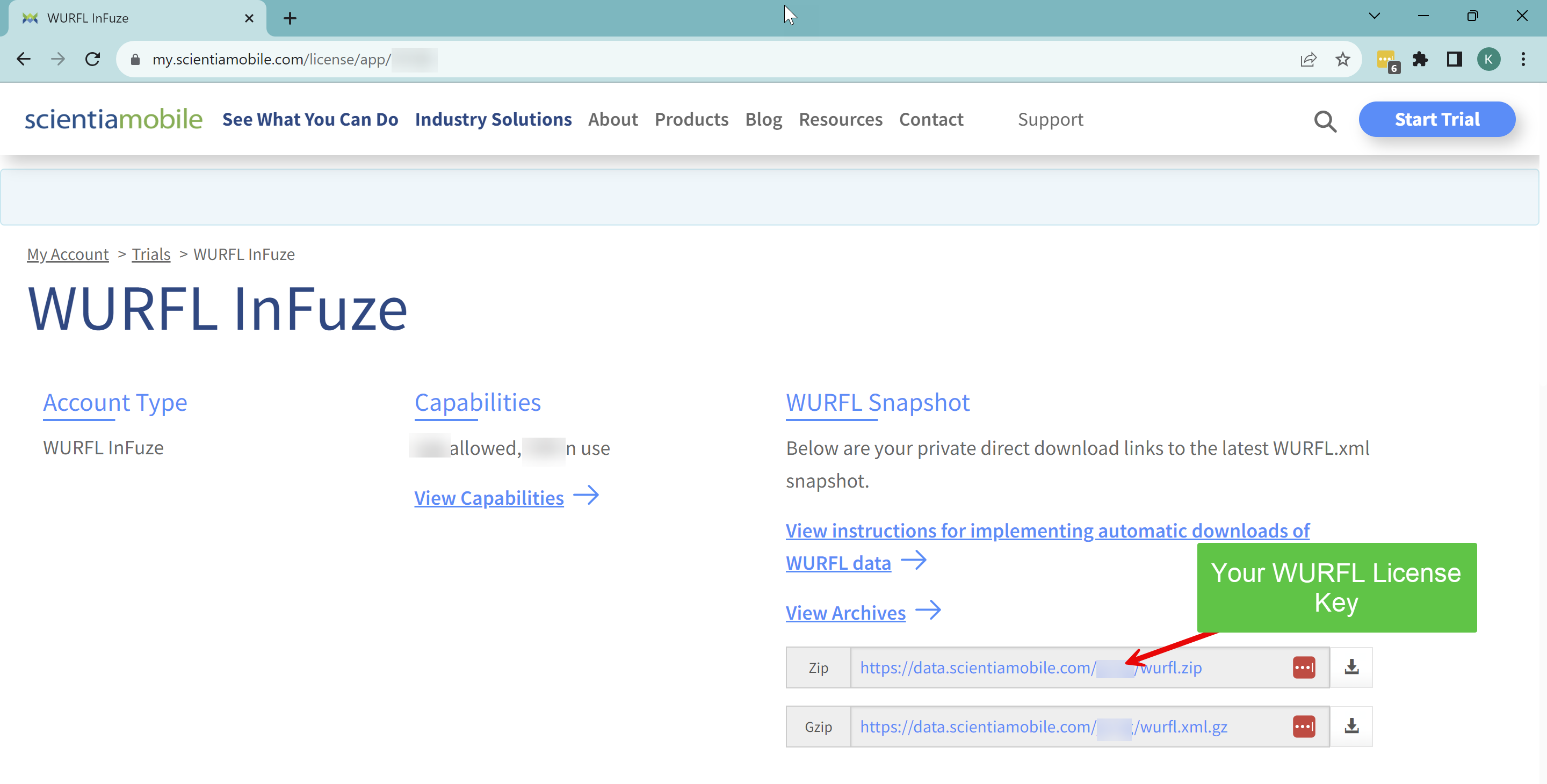Follow the My Account breadcrumb
Screen dimensions: 1547x784
(x=68, y=255)
